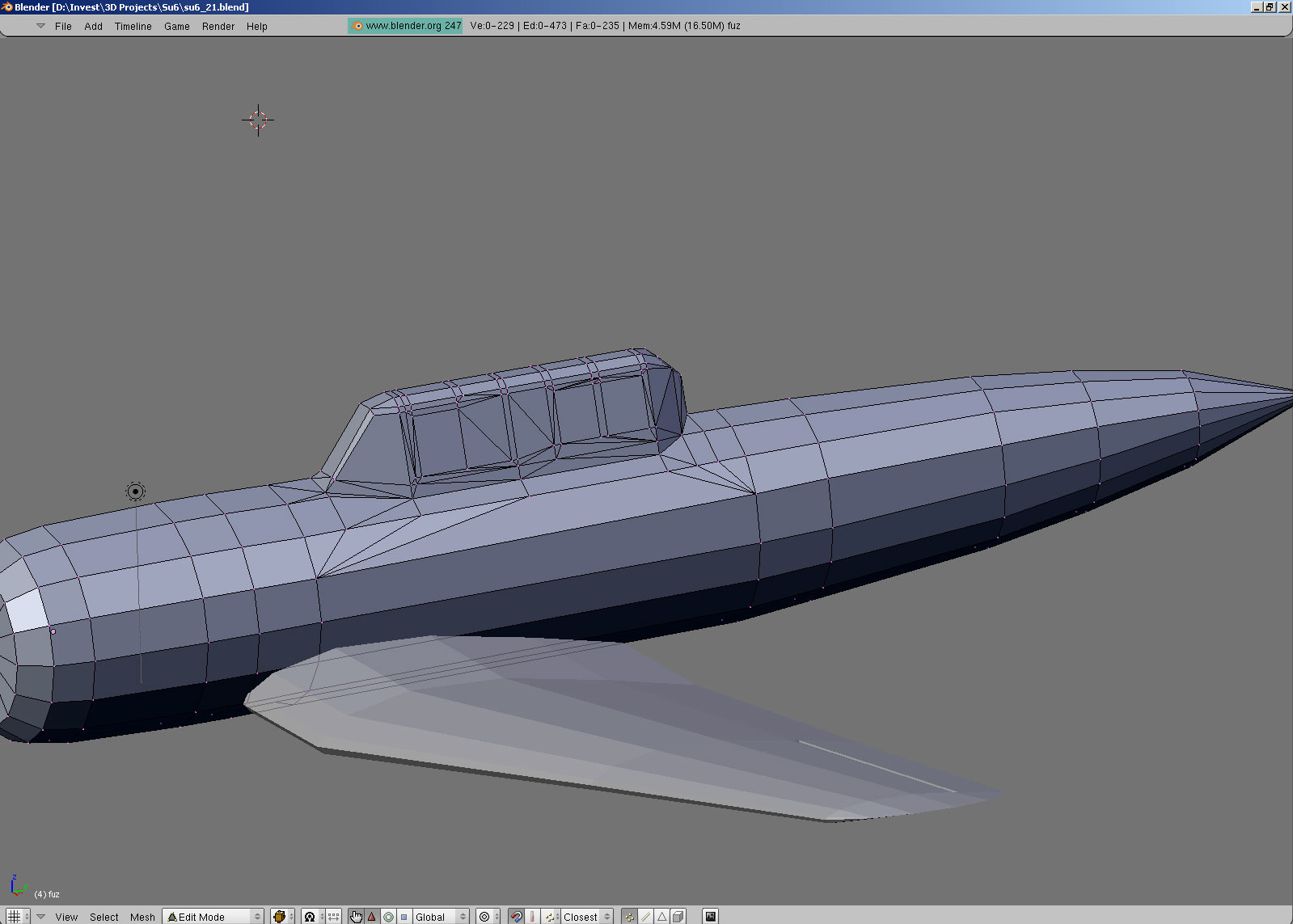Open the Mesh menu in header

(x=142, y=917)
